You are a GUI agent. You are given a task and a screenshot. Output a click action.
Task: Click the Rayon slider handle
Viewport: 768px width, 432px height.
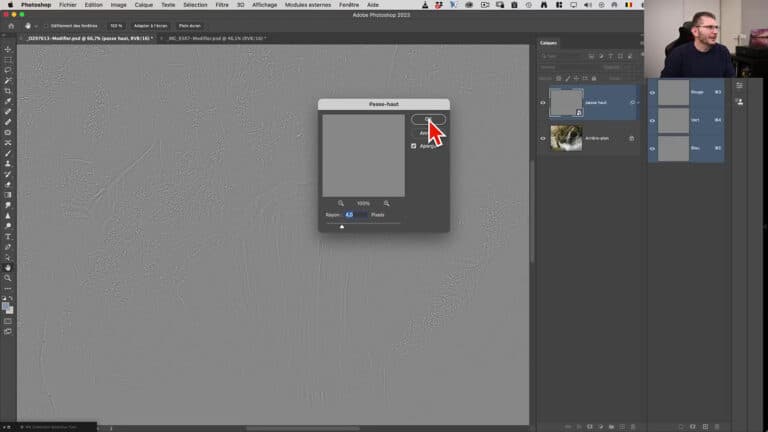[342, 226]
